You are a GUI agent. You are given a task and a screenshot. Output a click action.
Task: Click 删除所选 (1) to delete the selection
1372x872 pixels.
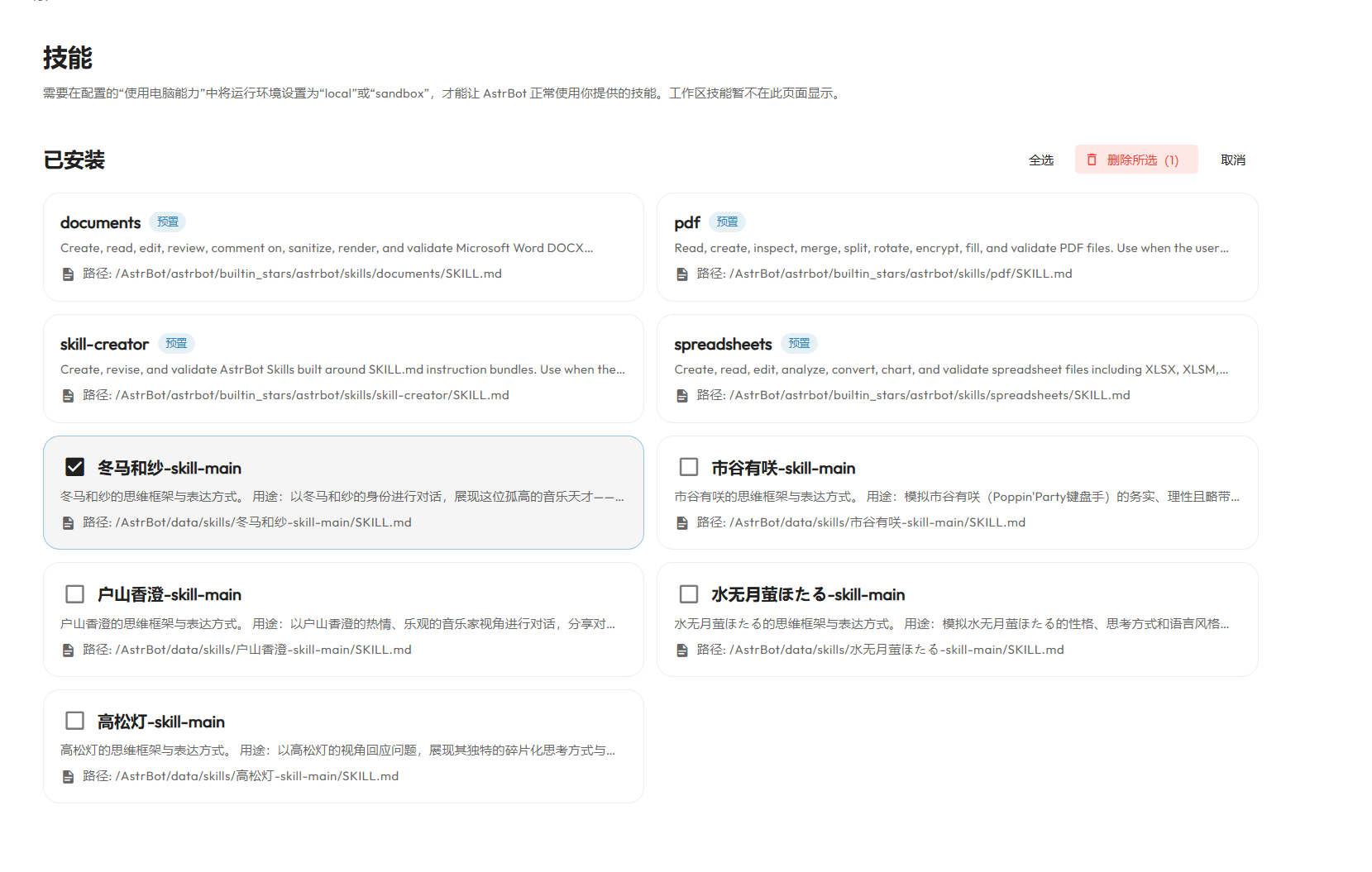click(x=1136, y=160)
